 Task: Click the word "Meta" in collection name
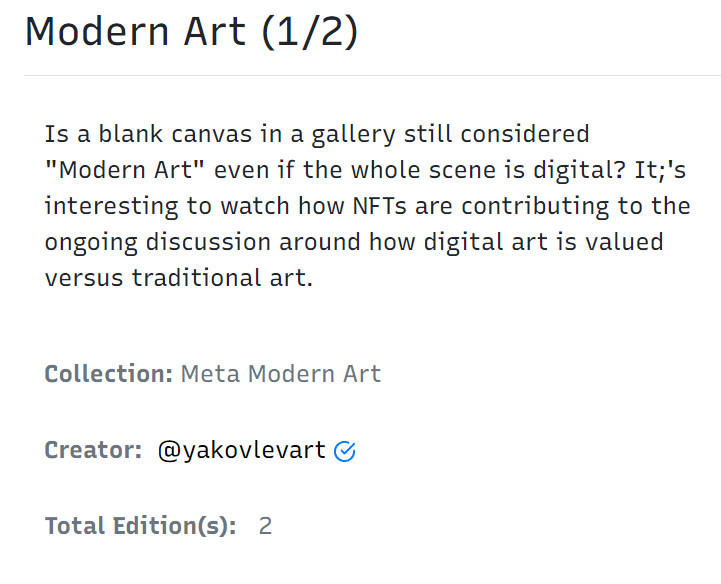tap(211, 373)
